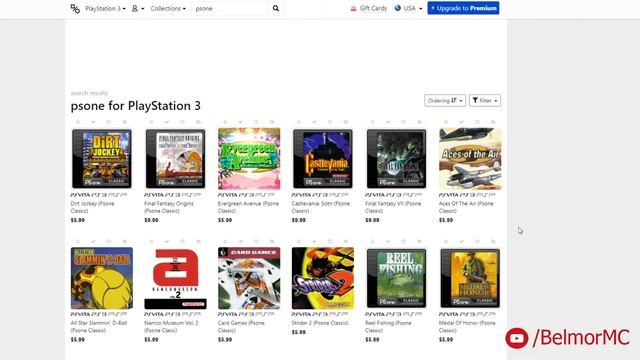
Task: Click Upgrade to Premium button
Action: pyautogui.click(x=463, y=8)
